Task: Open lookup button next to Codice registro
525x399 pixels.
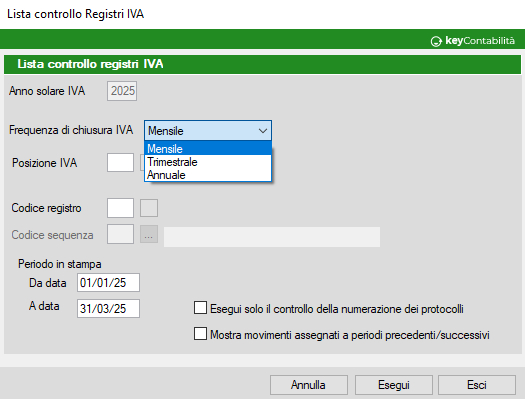Action: 149,208
